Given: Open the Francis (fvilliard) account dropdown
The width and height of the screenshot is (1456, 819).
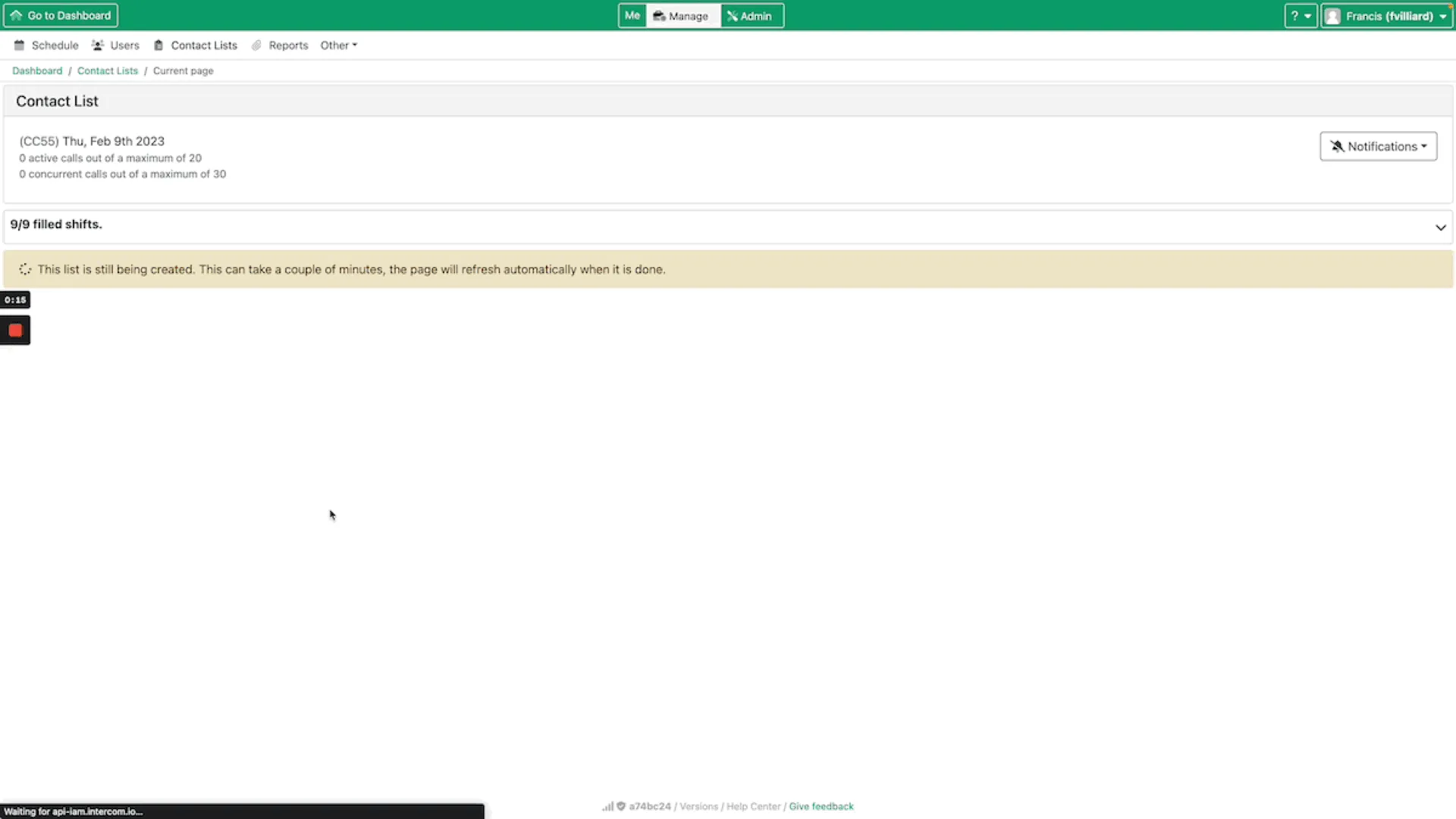Looking at the screenshot, I should point(1386,15).
